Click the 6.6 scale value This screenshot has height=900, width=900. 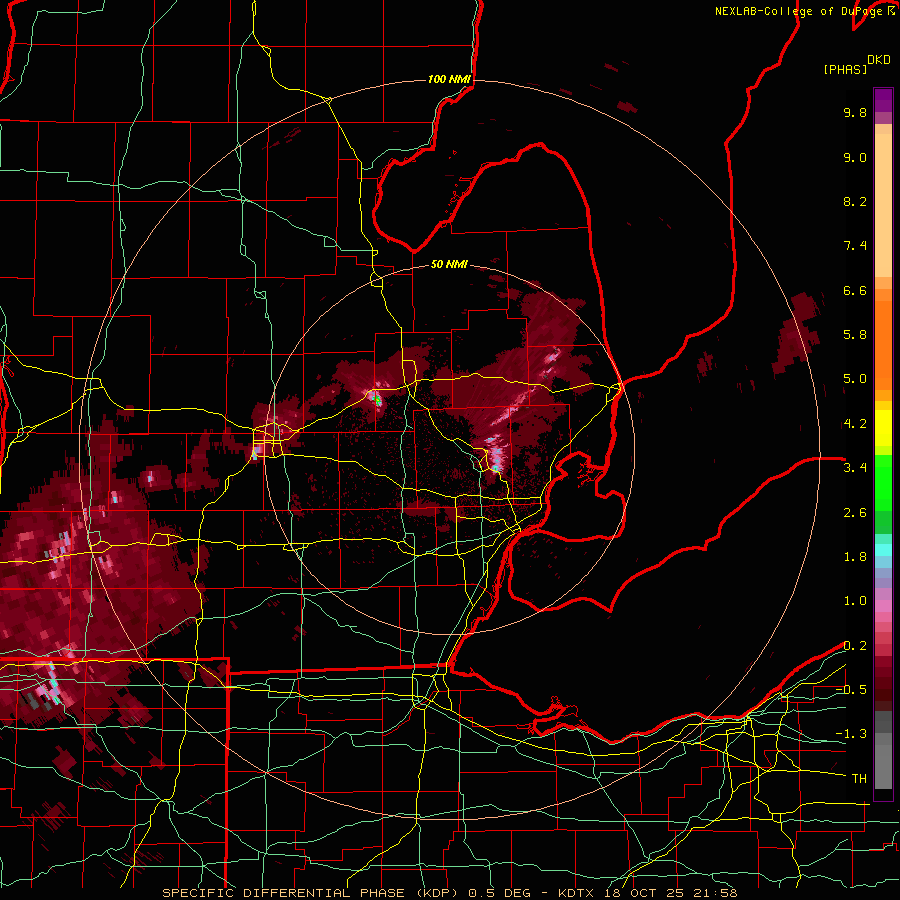[855, 290]
